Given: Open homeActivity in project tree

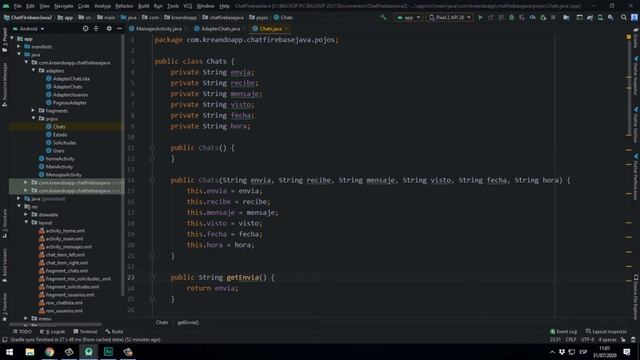Looking at the screenshot, I should tap(60, 158).
